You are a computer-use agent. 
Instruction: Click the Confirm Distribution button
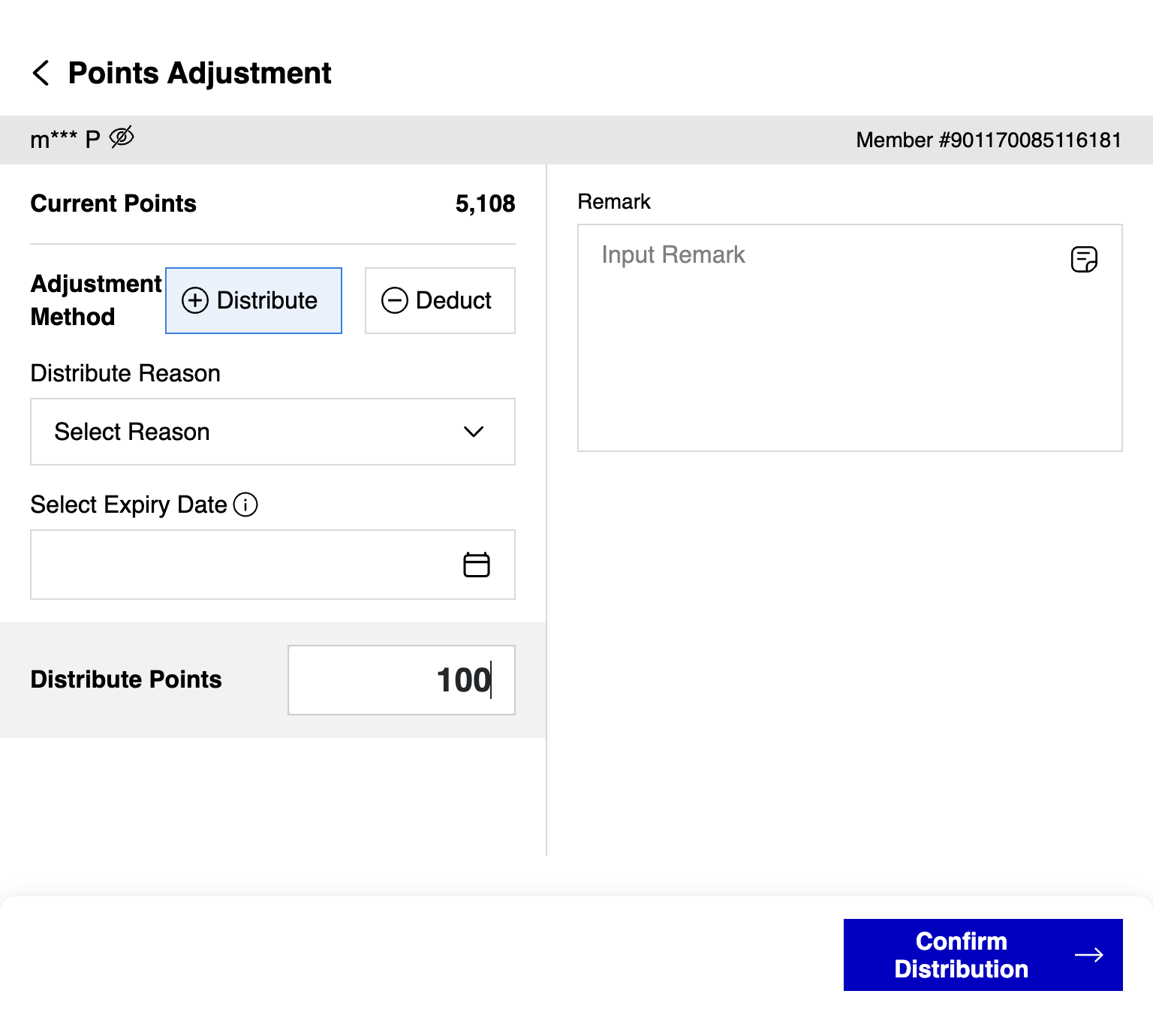pyautogui.click(x=983, y=955)
